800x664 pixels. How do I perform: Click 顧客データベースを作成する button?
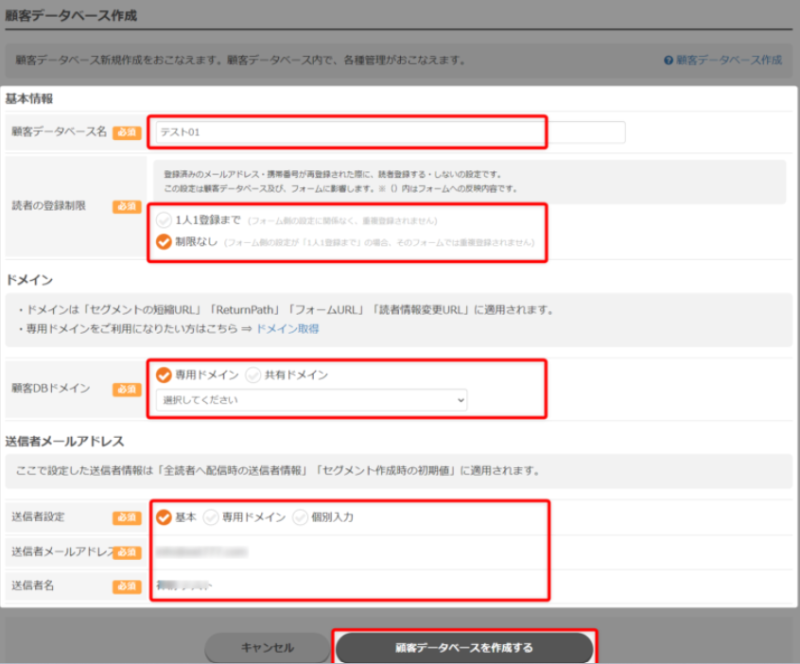pos(464,648)
